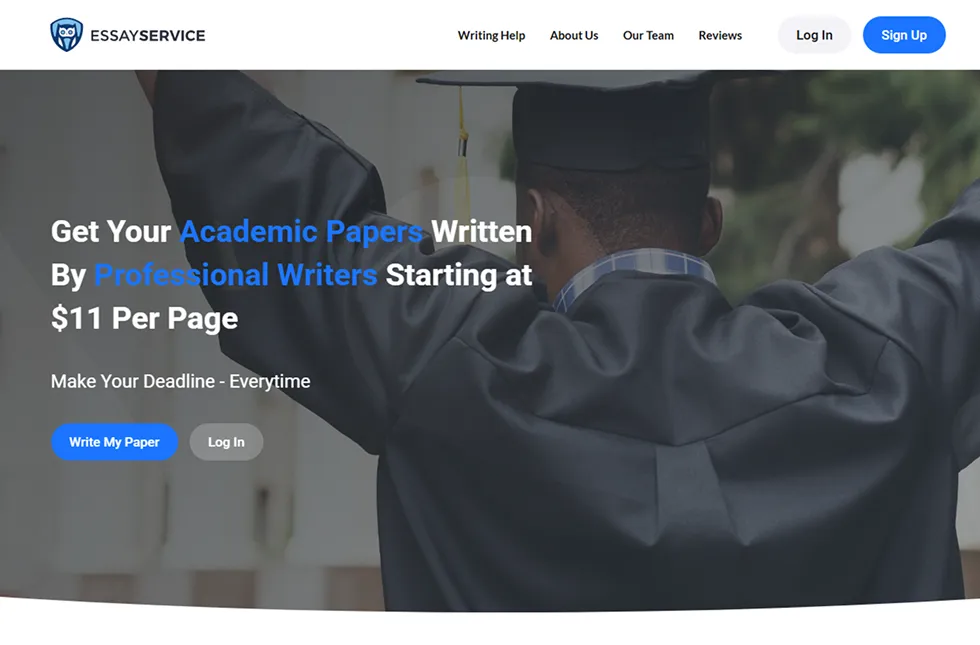Image resolution: width=980 pixels, height=645 pixels.
Task: Select Reviews in the navigation bar
Action: coord(720,36)
